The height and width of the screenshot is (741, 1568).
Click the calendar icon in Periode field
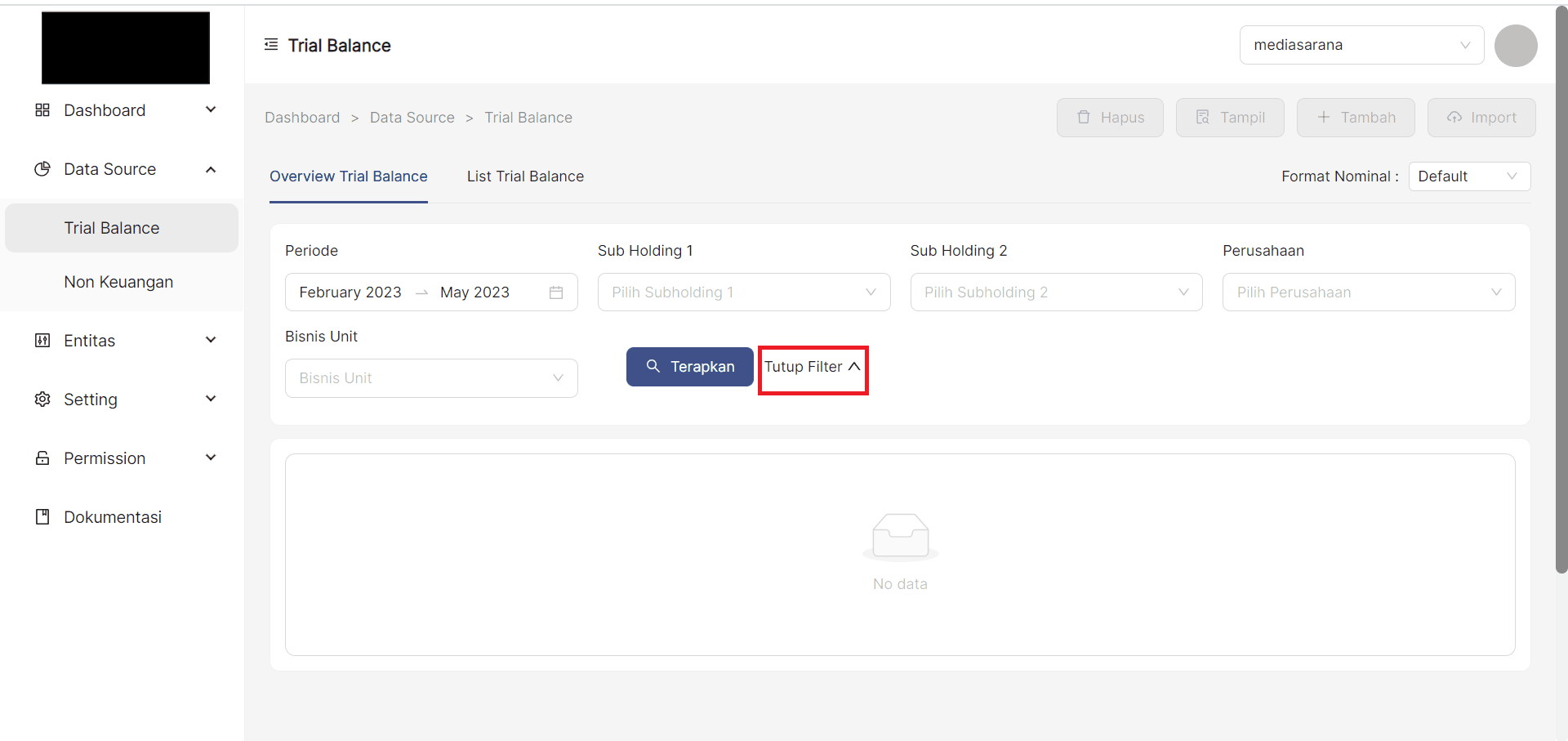[x=556, y=292]
